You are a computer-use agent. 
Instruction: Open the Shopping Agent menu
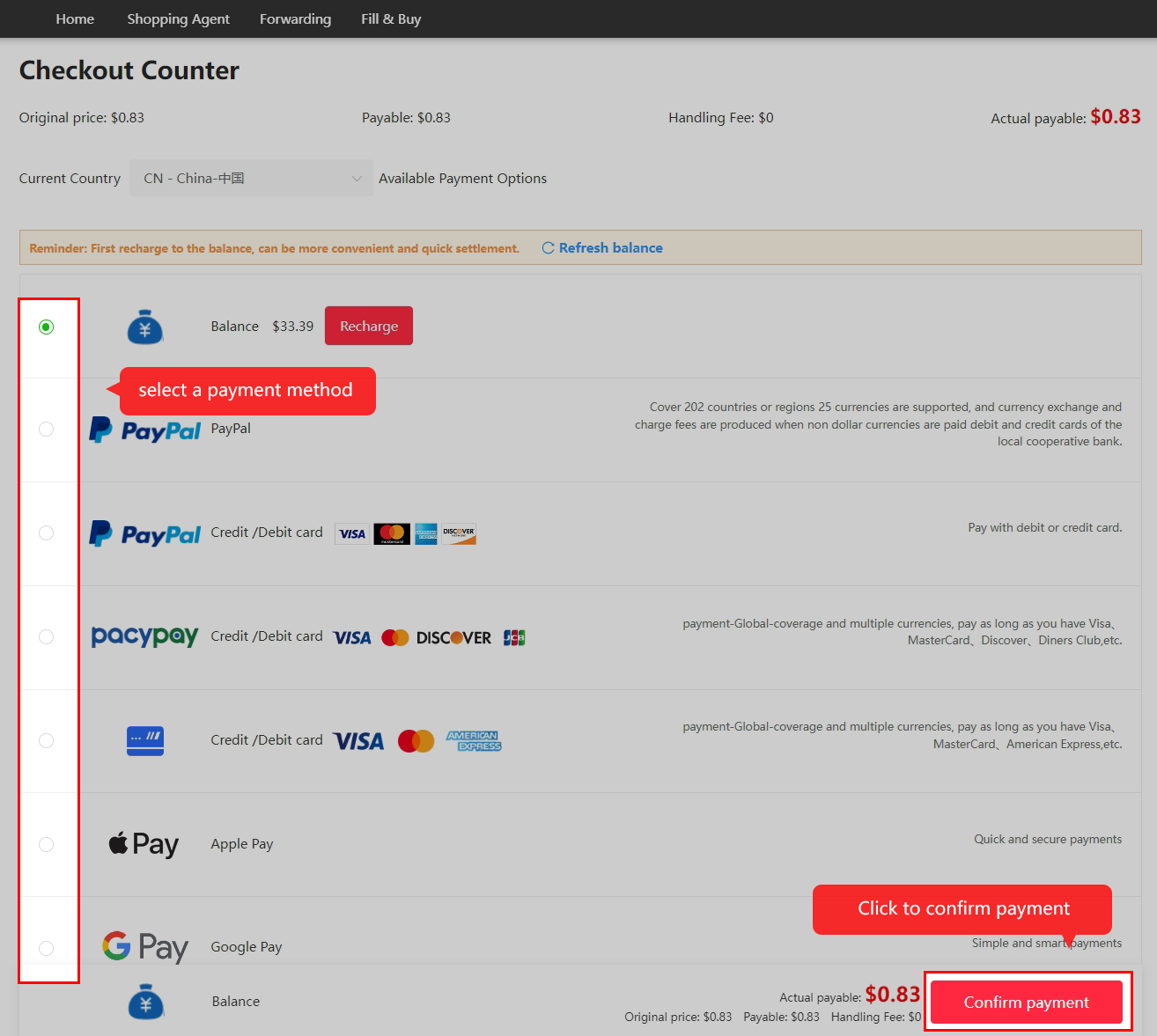[178, 18]
